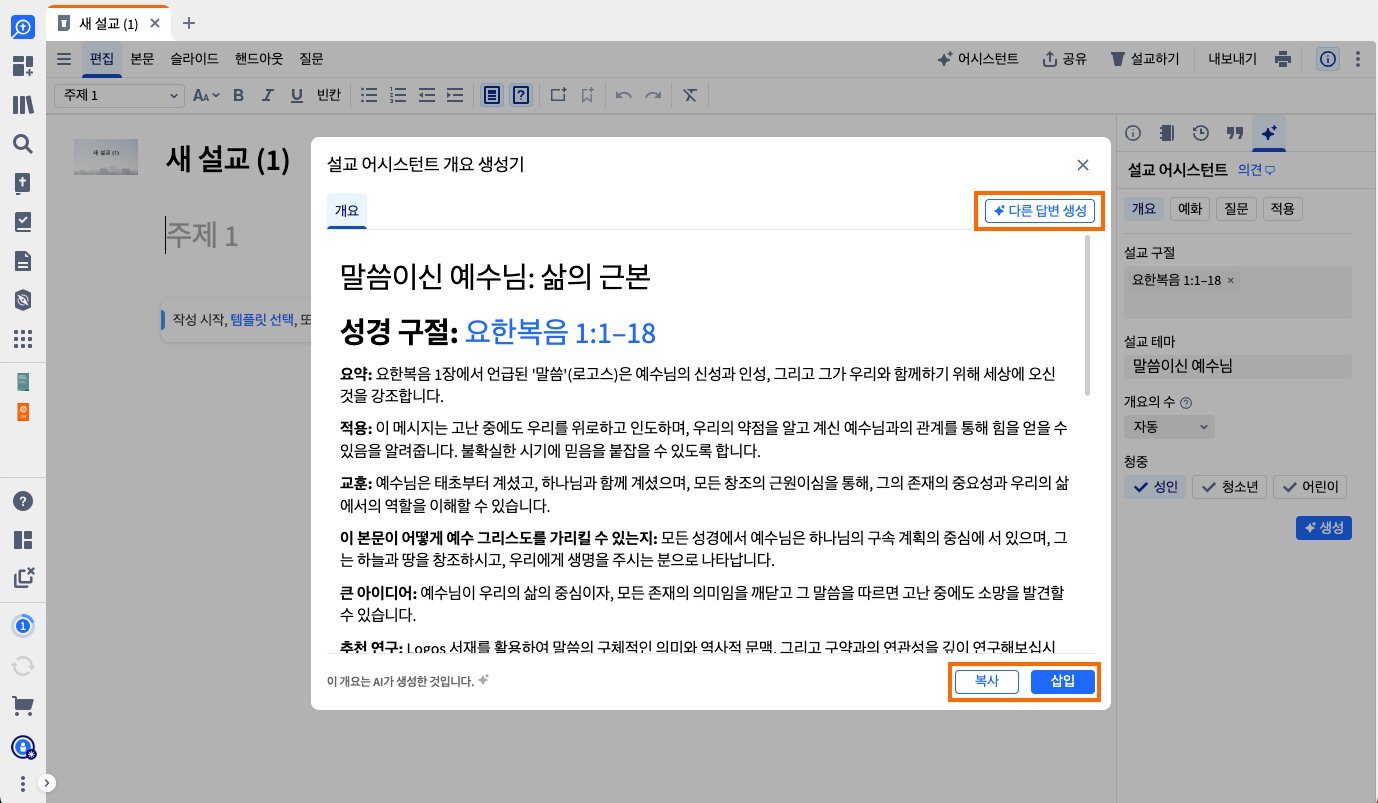The width and height of the screenshot is (1378, 803).
Task: Expand the sidebar with the arrow button
Action: point(47,783)
